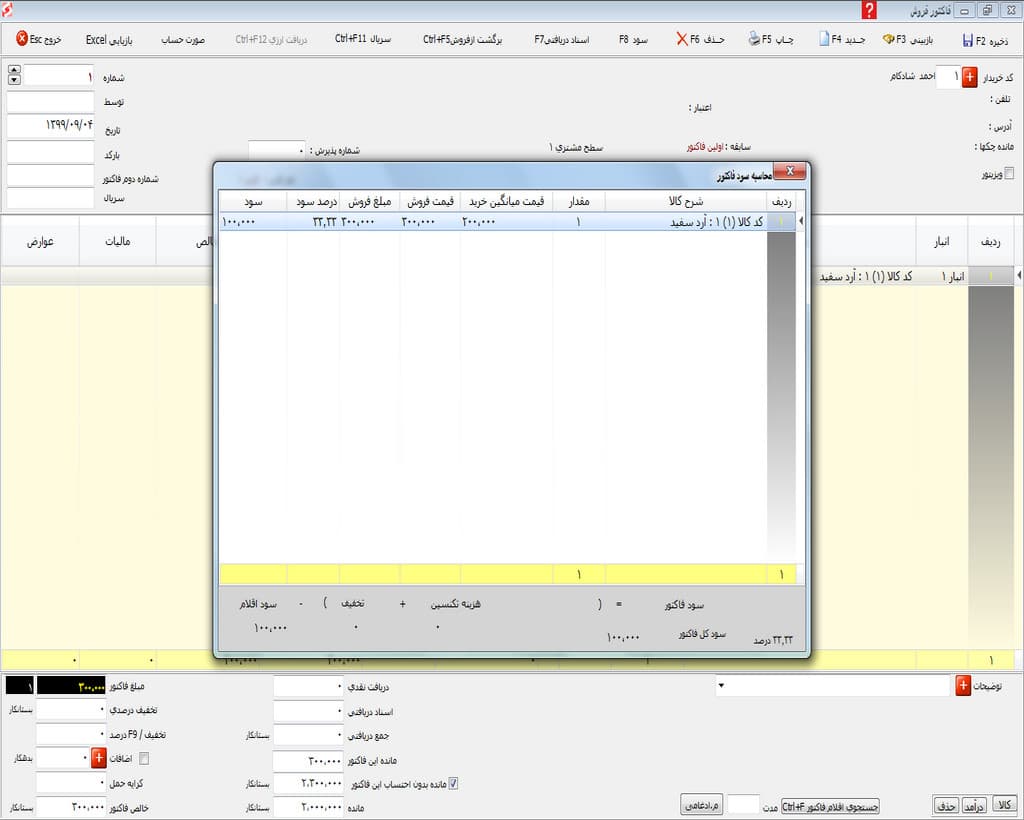1024x820 pixels.
Task: Print the invoice using چاپ F5
Action: coord(755,40)
